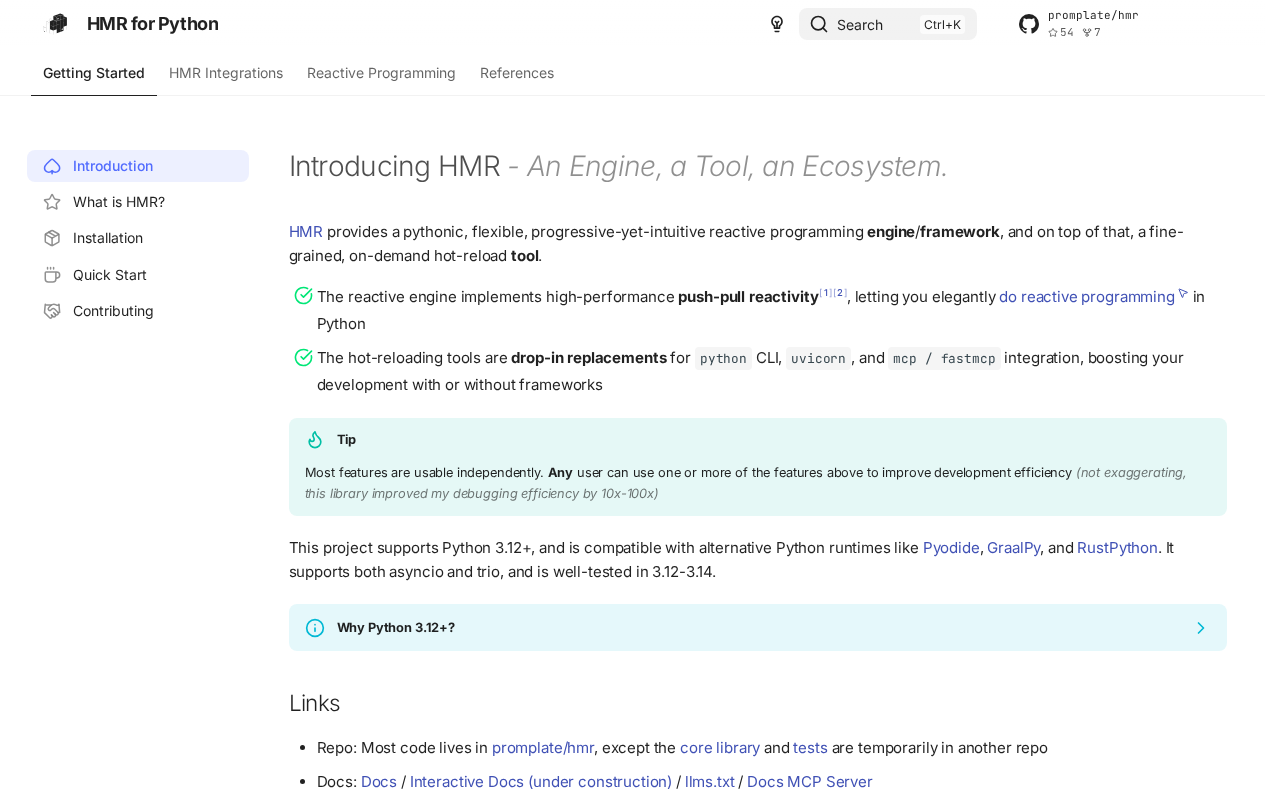The width and height of the screenshot is (1280, 800).
Task: Click the star icon beside What is HMR?
Action: tap(52, 202)
